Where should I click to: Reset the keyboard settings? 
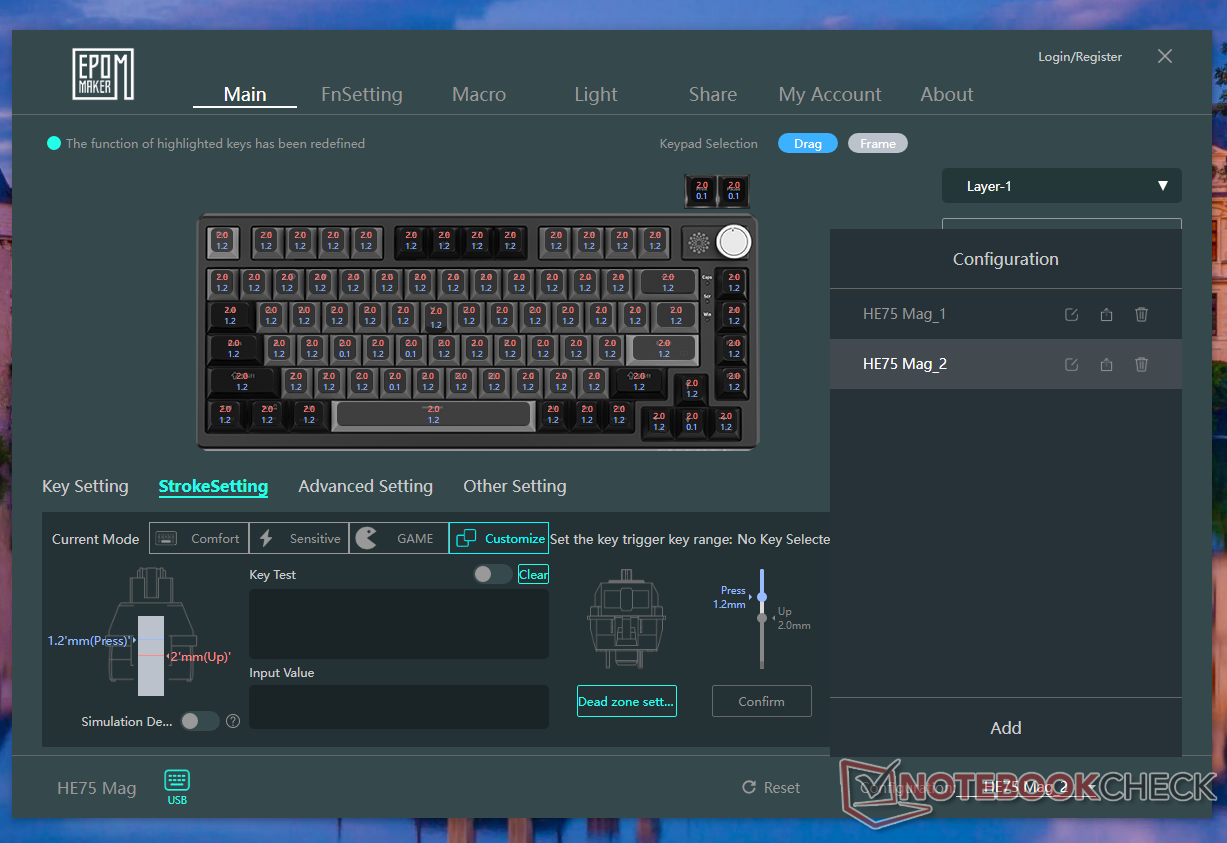tap(771, 787)
